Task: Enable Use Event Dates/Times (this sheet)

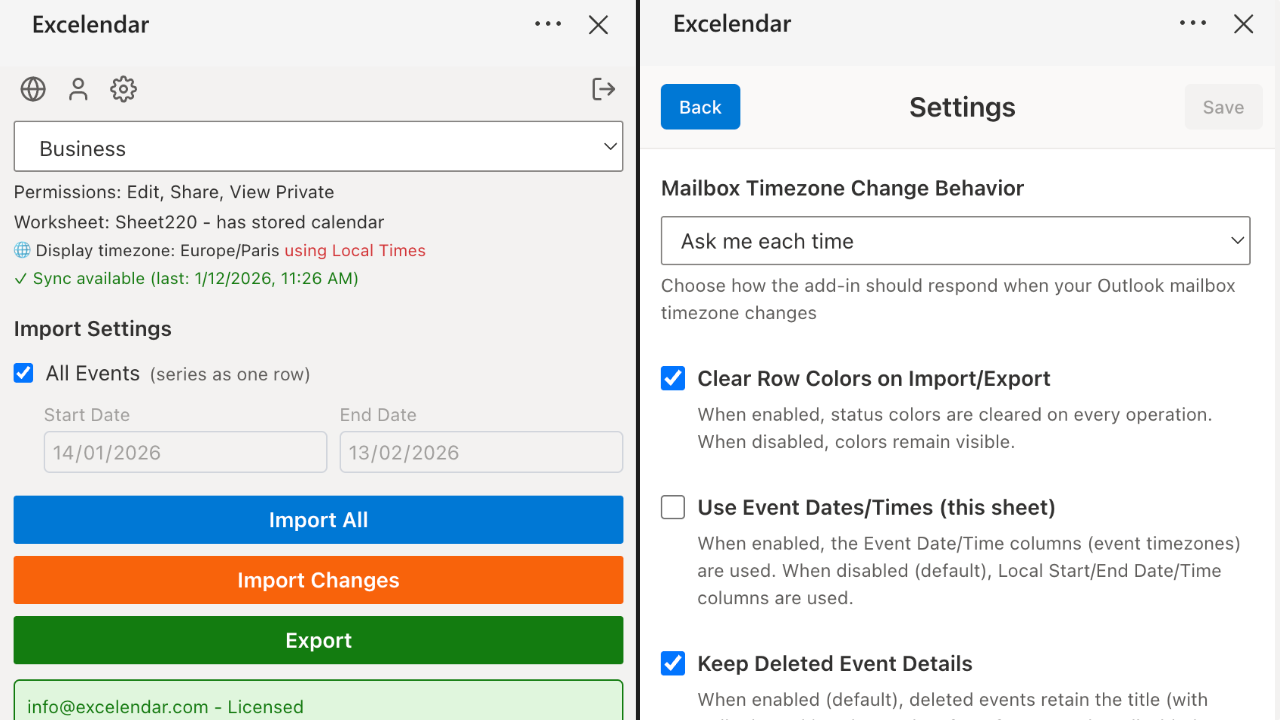Action: 672,507
